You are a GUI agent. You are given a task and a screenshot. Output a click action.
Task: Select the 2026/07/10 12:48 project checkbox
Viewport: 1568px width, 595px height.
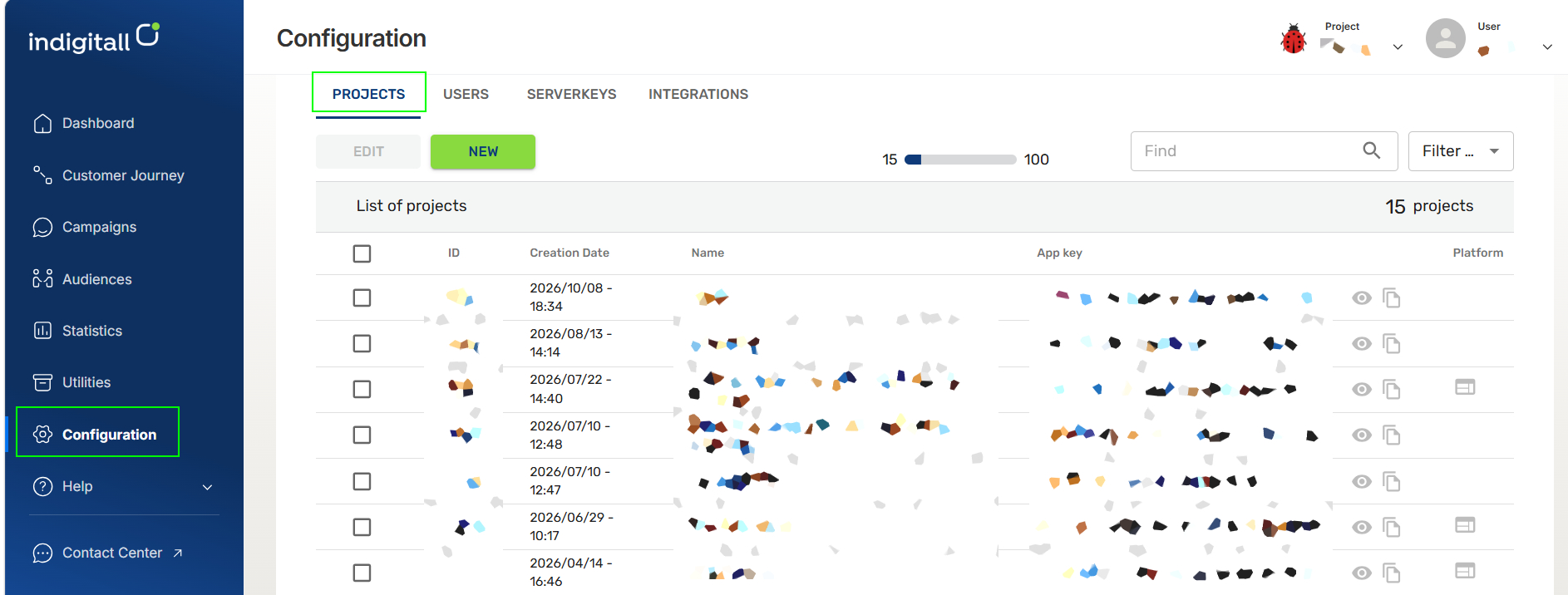click(362, 435)
